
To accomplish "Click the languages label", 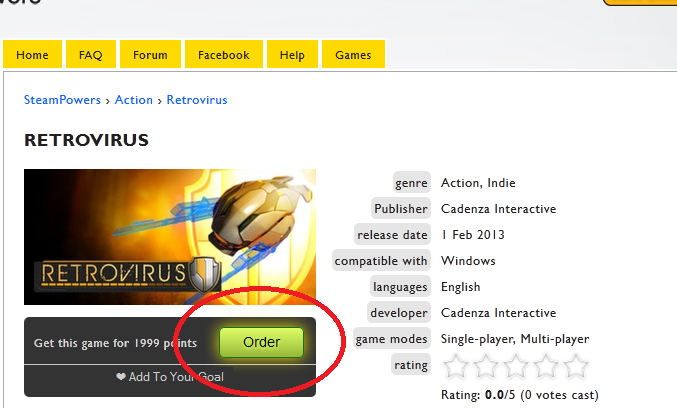I will point(400,287).
